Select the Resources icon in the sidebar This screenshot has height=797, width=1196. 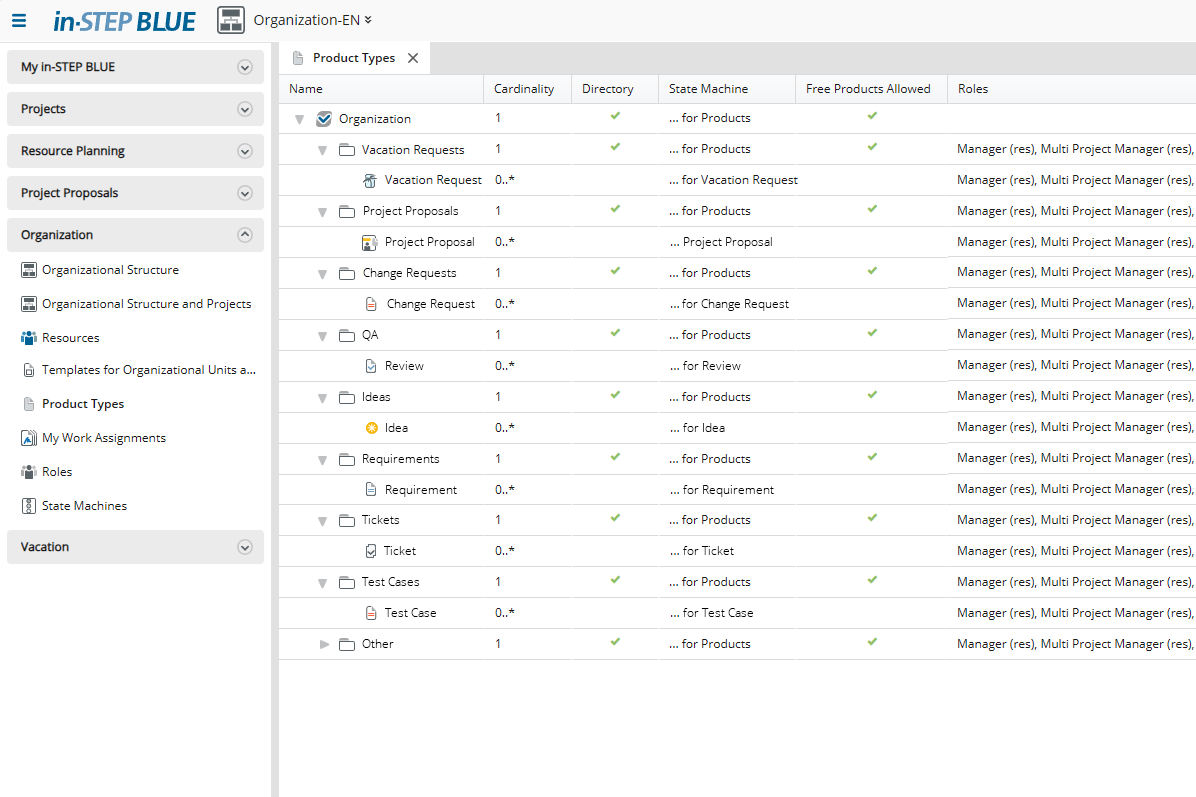tap(28, 337)
